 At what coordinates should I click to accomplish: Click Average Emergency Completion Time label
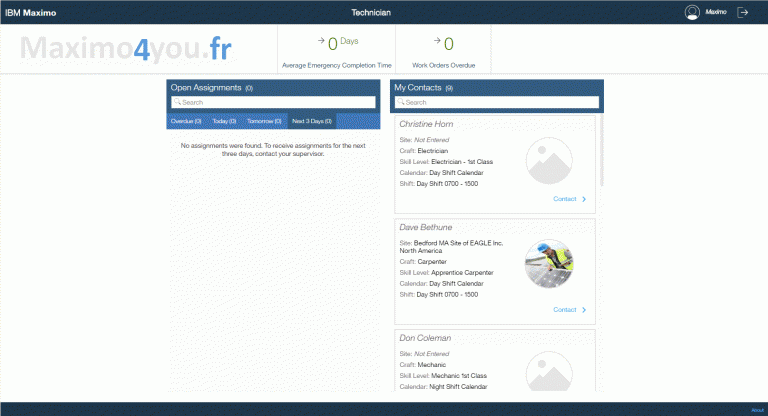(337, 65)
